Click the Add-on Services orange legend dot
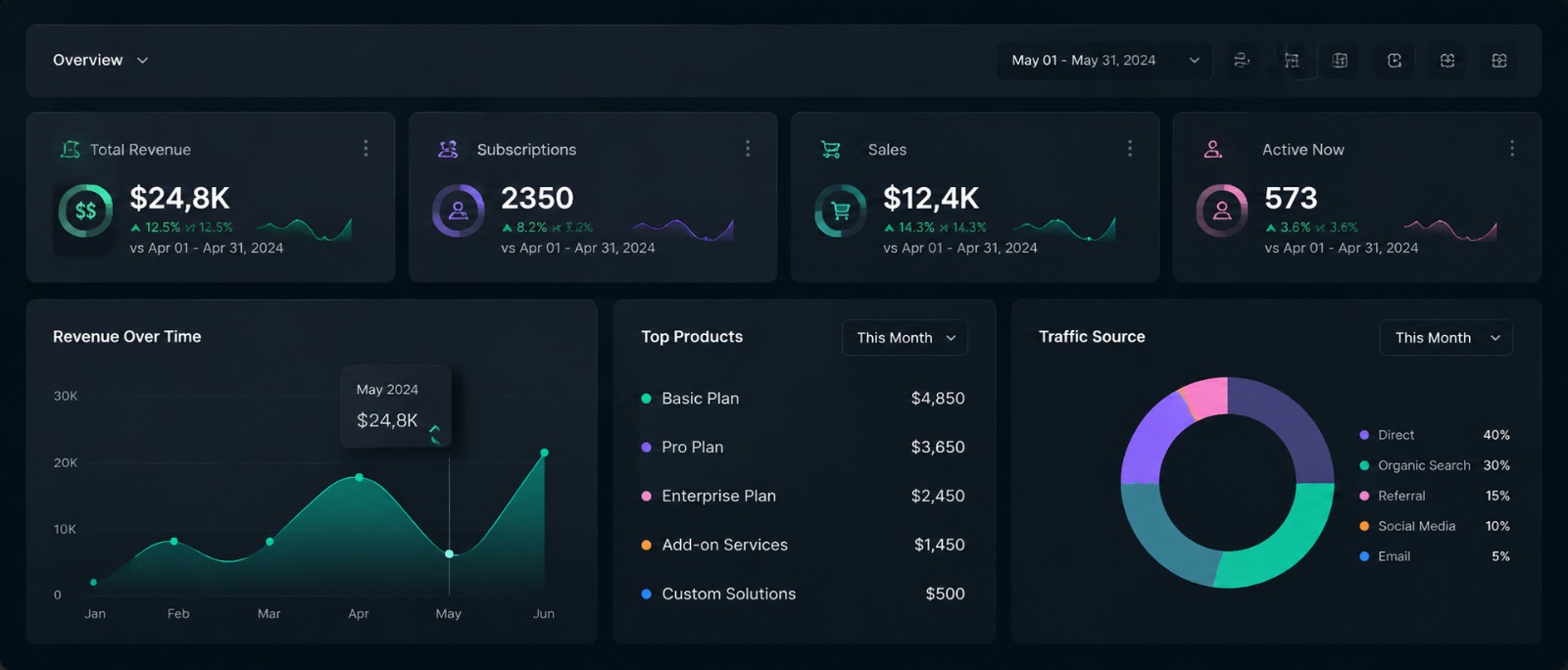This screenshot has height=670, width=1568. tap(646, 546)
